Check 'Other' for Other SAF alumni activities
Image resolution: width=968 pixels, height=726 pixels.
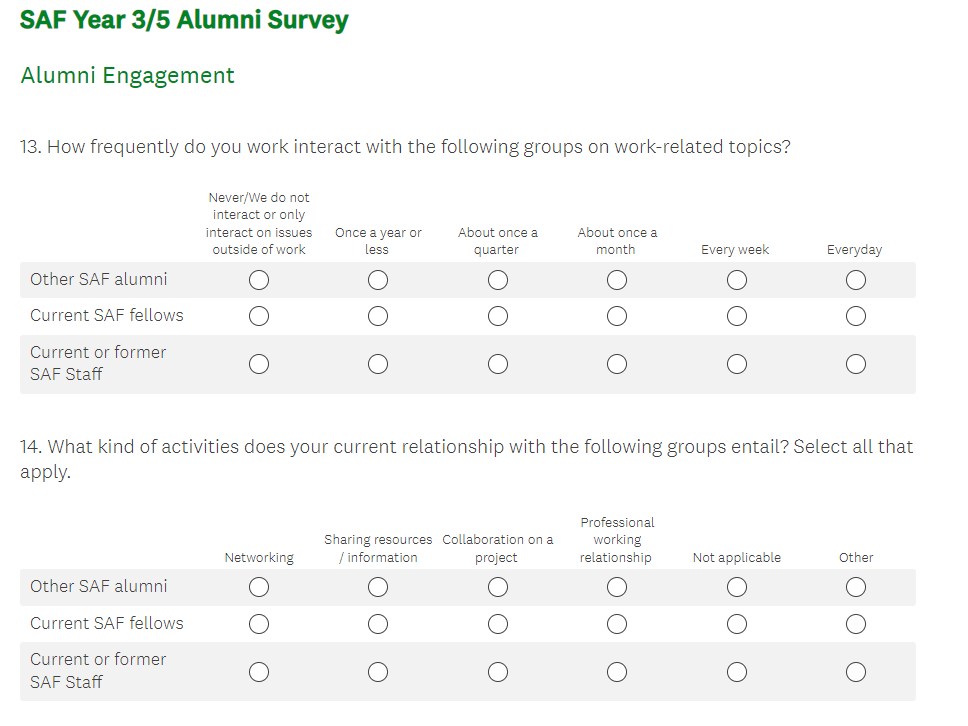(855, 587)
